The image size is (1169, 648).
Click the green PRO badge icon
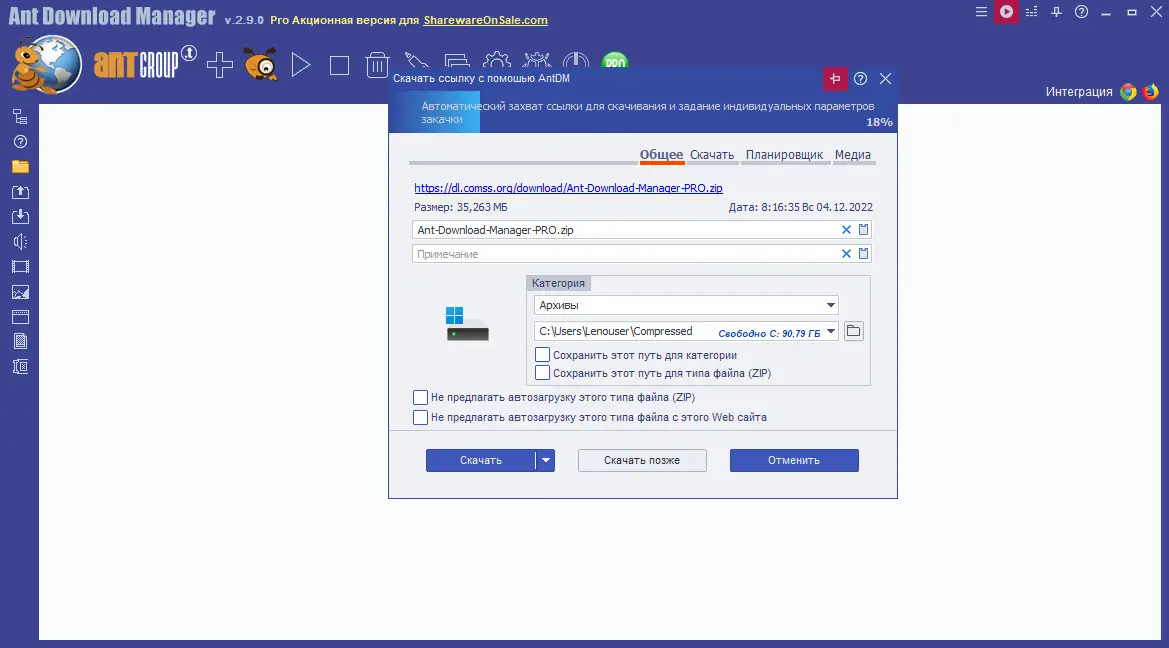pyautogui.click(x=615, y=62)
